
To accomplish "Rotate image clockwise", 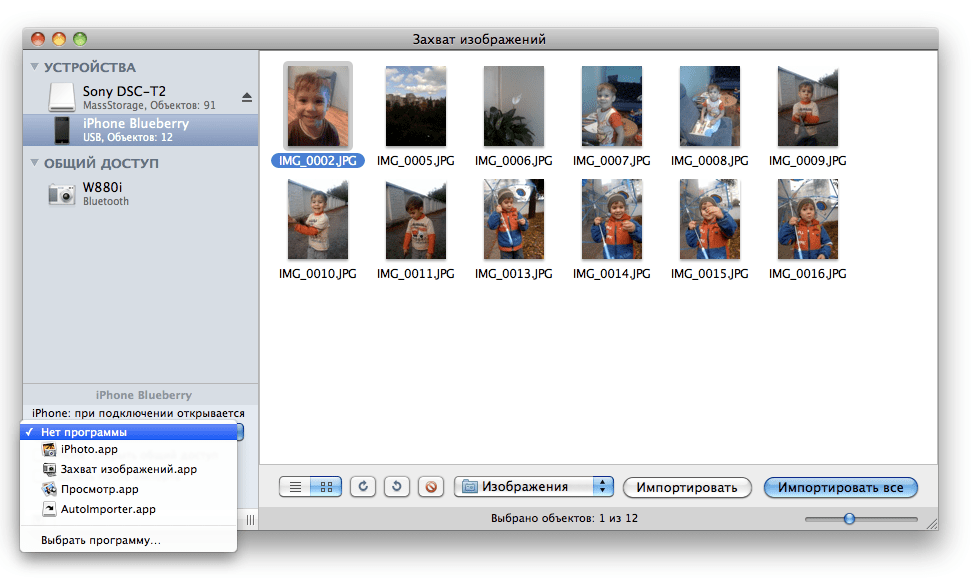I will [363, 487].
